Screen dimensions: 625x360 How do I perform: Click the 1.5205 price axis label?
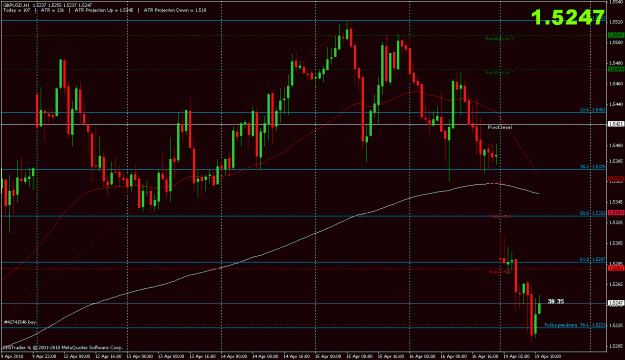[x=616, y=346]
